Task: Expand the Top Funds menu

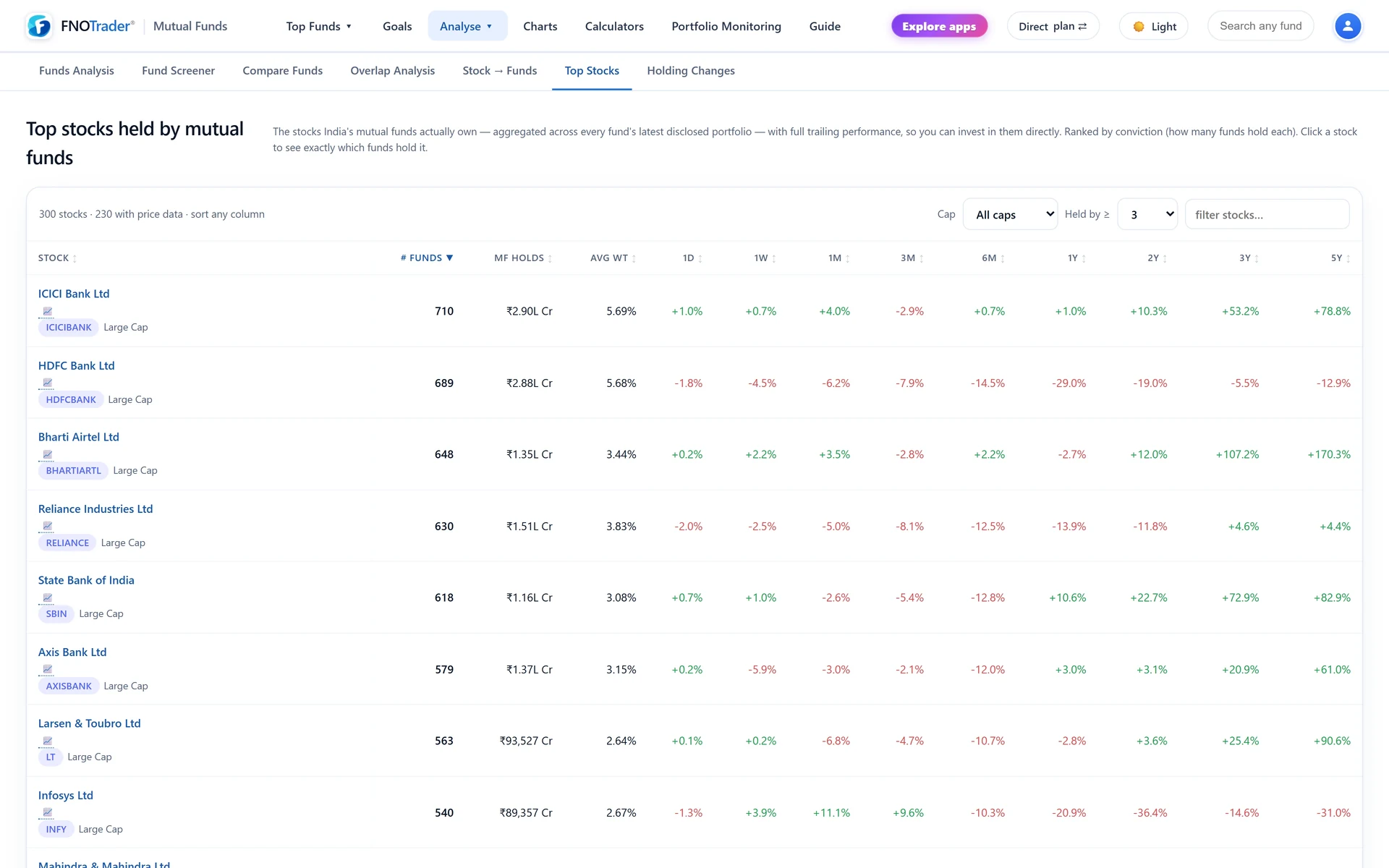Action: (x=319, y=26)
